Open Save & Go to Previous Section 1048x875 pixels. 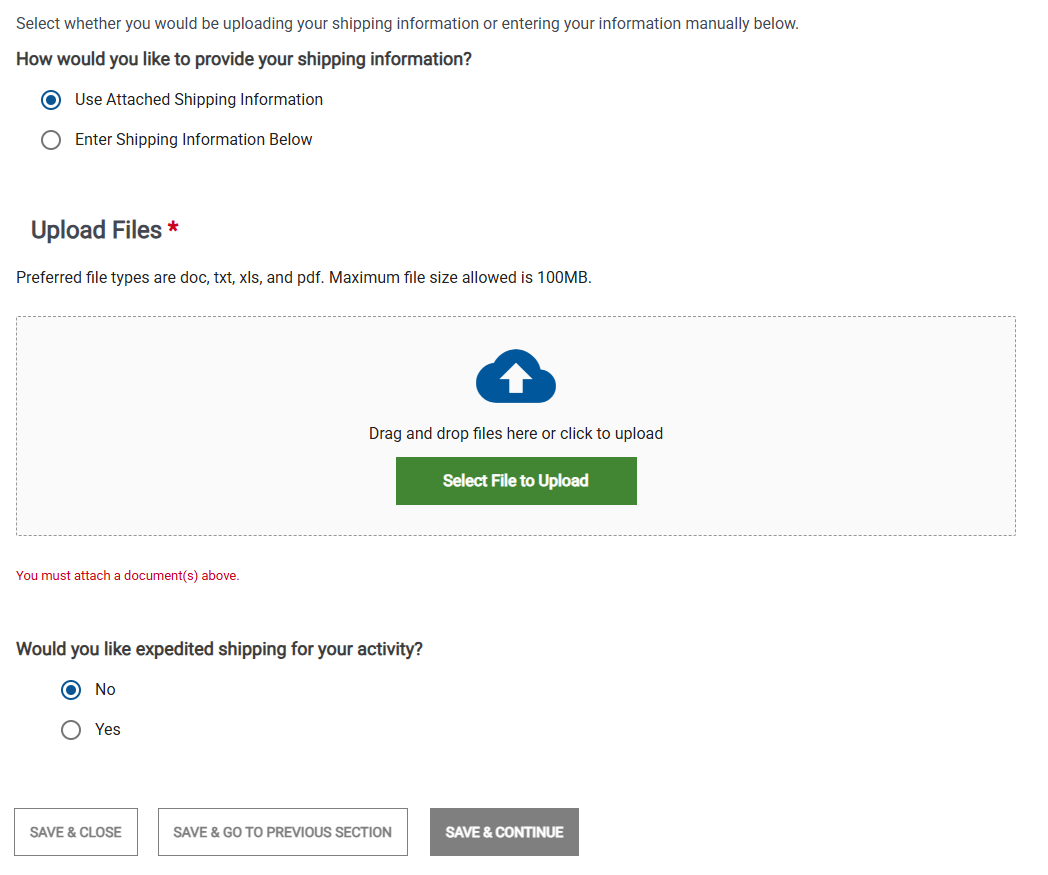click(x=282, y=831)
